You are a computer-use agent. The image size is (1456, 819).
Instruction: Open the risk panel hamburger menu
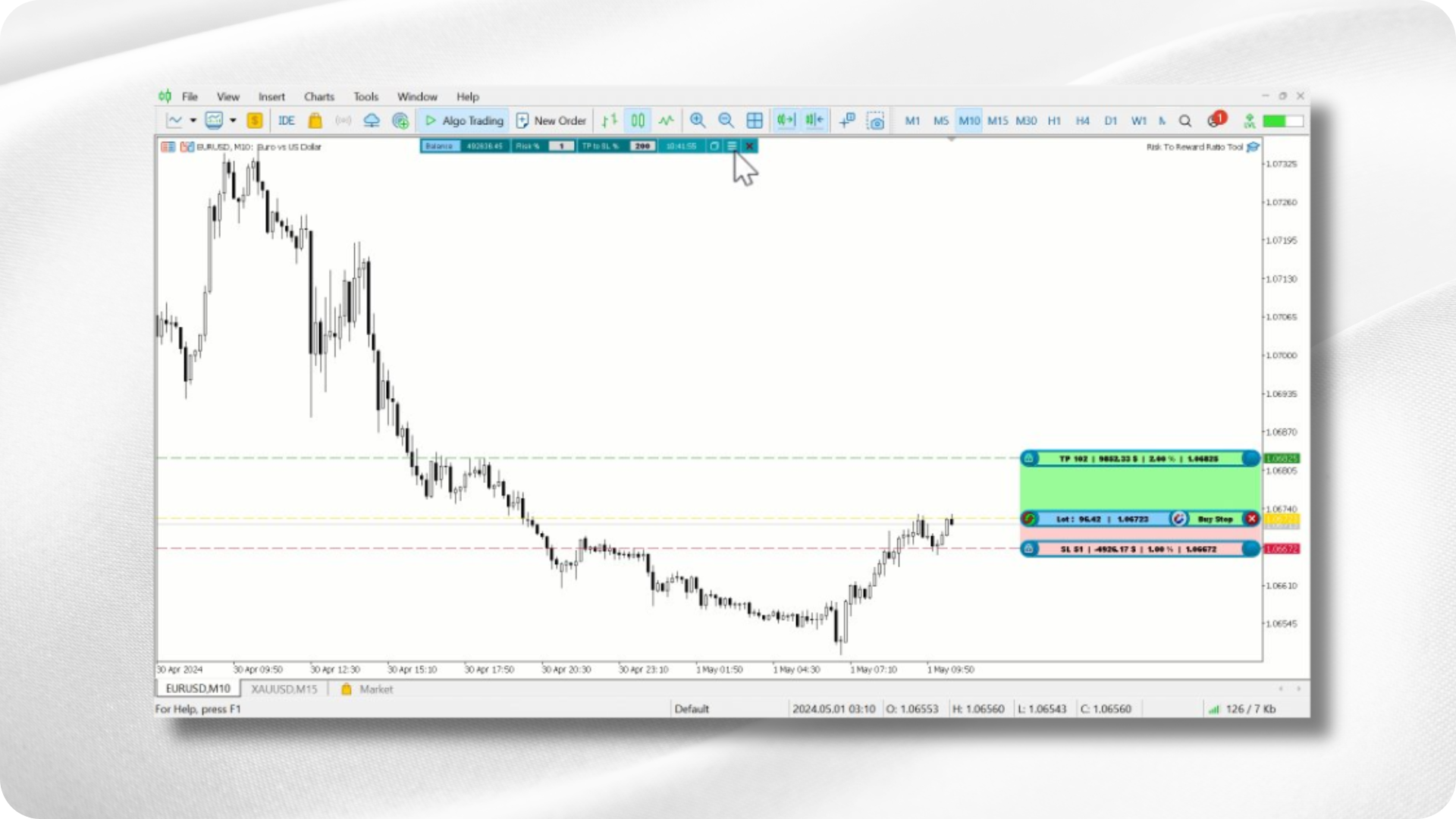(x=732, y=146)
